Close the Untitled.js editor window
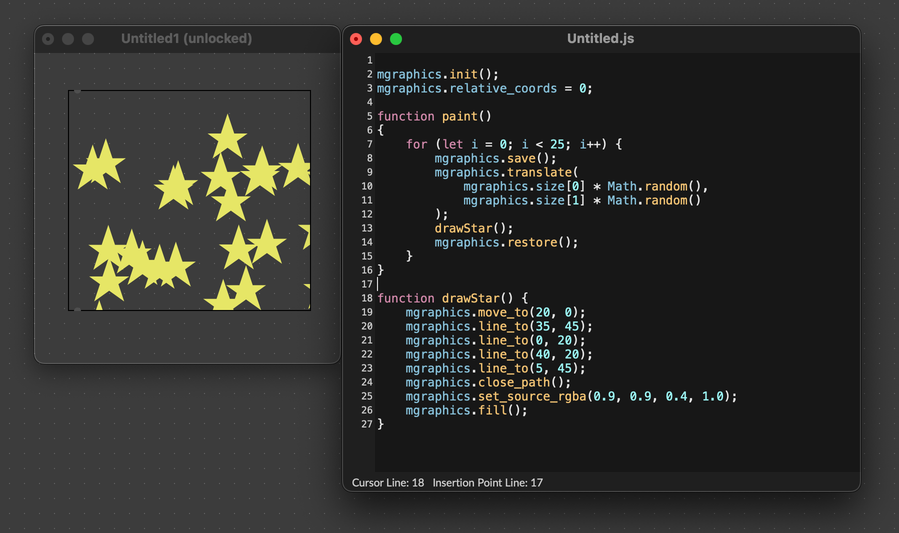The image size is (899, 533). coord(356,39)
